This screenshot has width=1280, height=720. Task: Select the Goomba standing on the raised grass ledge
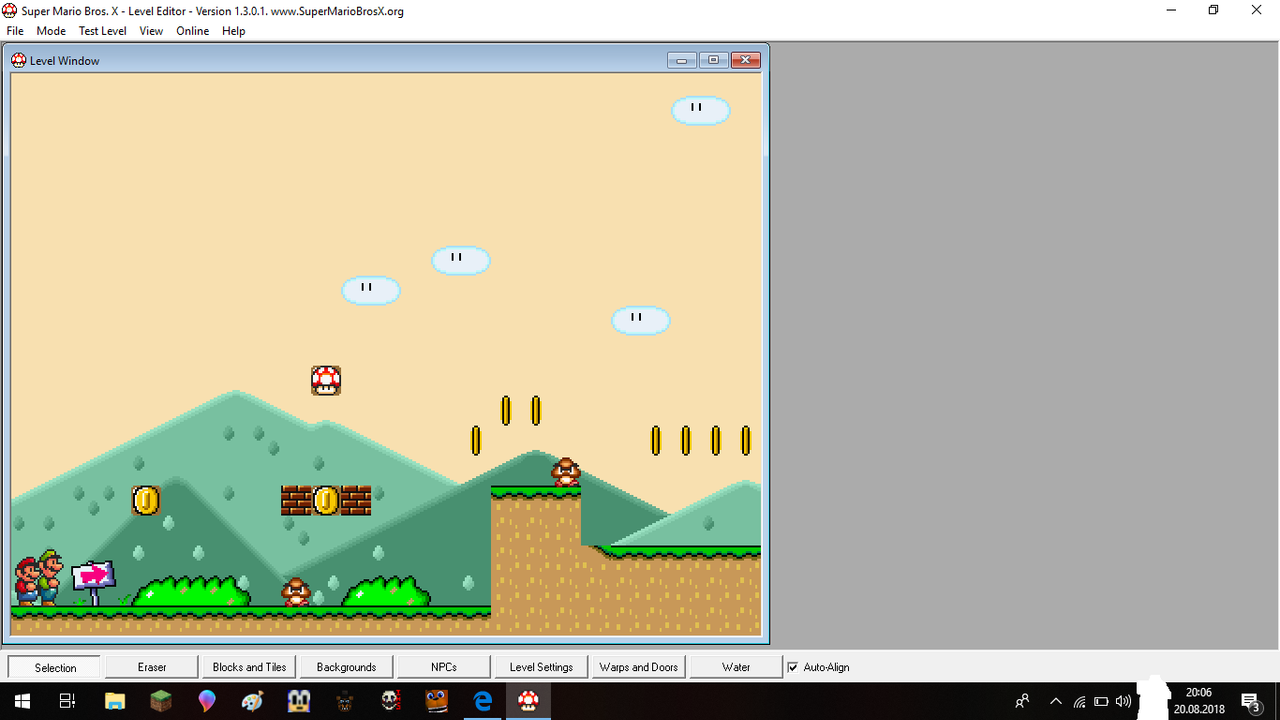pos(566,472)
